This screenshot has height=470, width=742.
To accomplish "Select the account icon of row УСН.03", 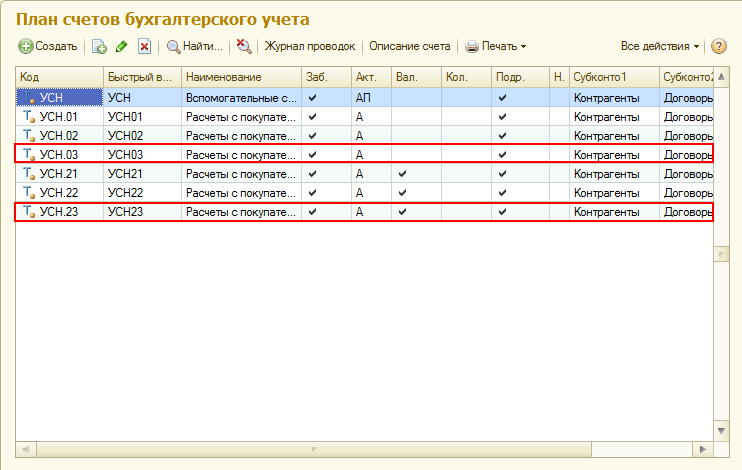I will point(29,154).
